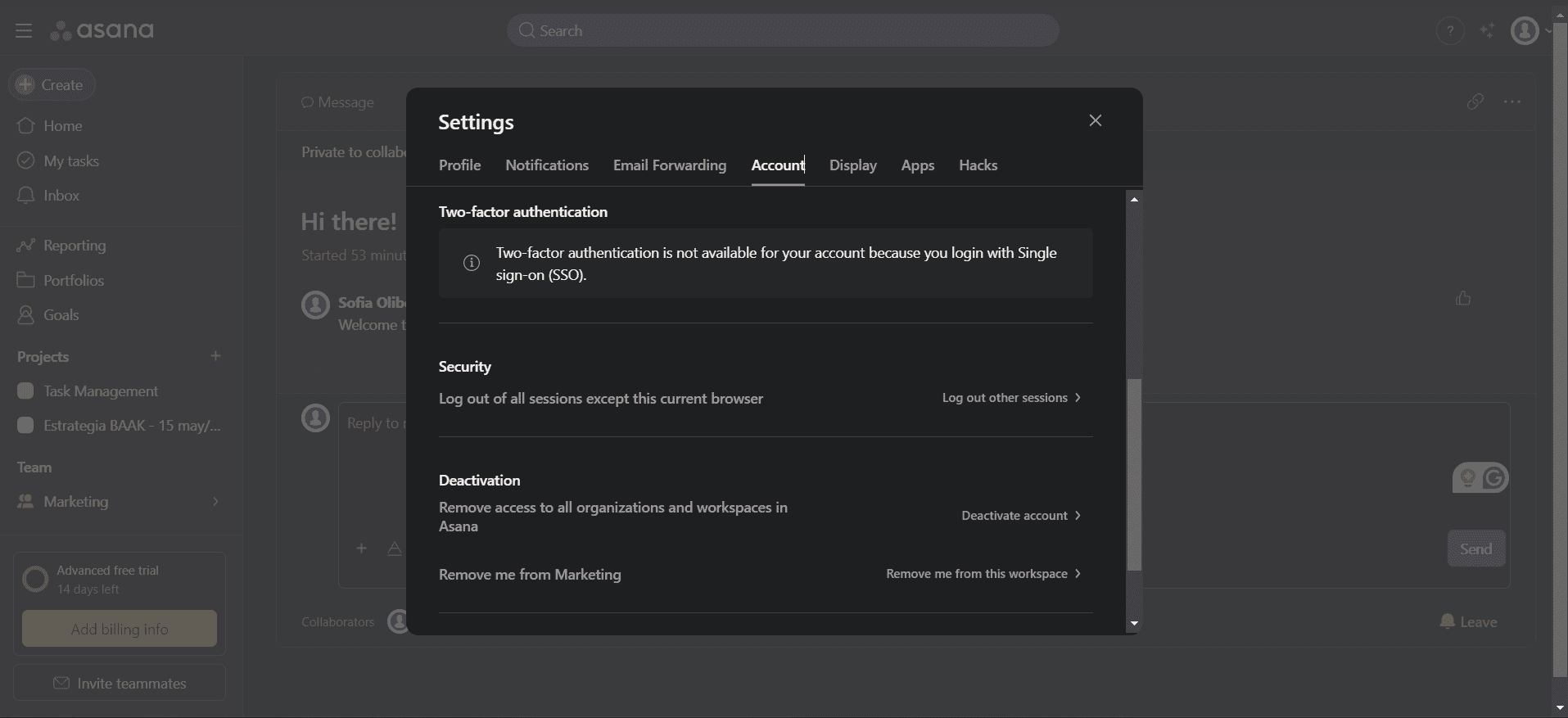This screenshot has width=1568, height=718.
Task: Click the text formatting icon in reply toolbar
Action: pos(395,549)
